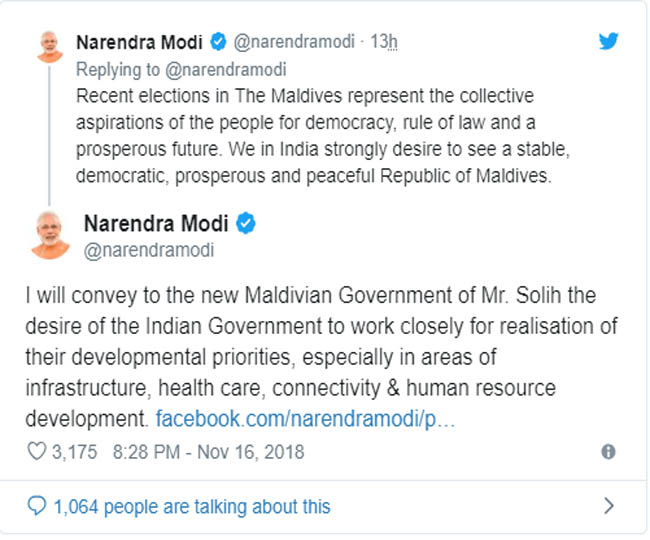The width and height of the screenshot is (650, 540).
Task: Click verified badge beside large Narendra Modi name
Action: click(x=246, y=223)
